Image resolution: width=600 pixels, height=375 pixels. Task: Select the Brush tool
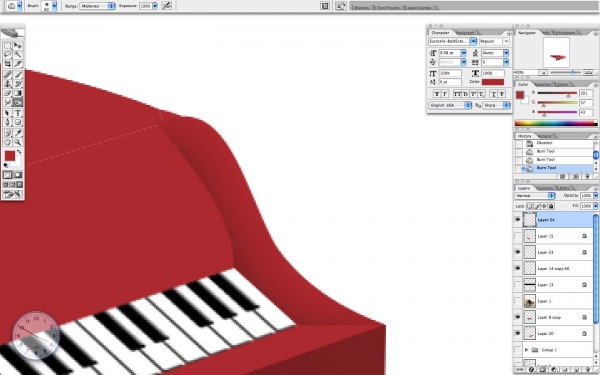point(18,75)
